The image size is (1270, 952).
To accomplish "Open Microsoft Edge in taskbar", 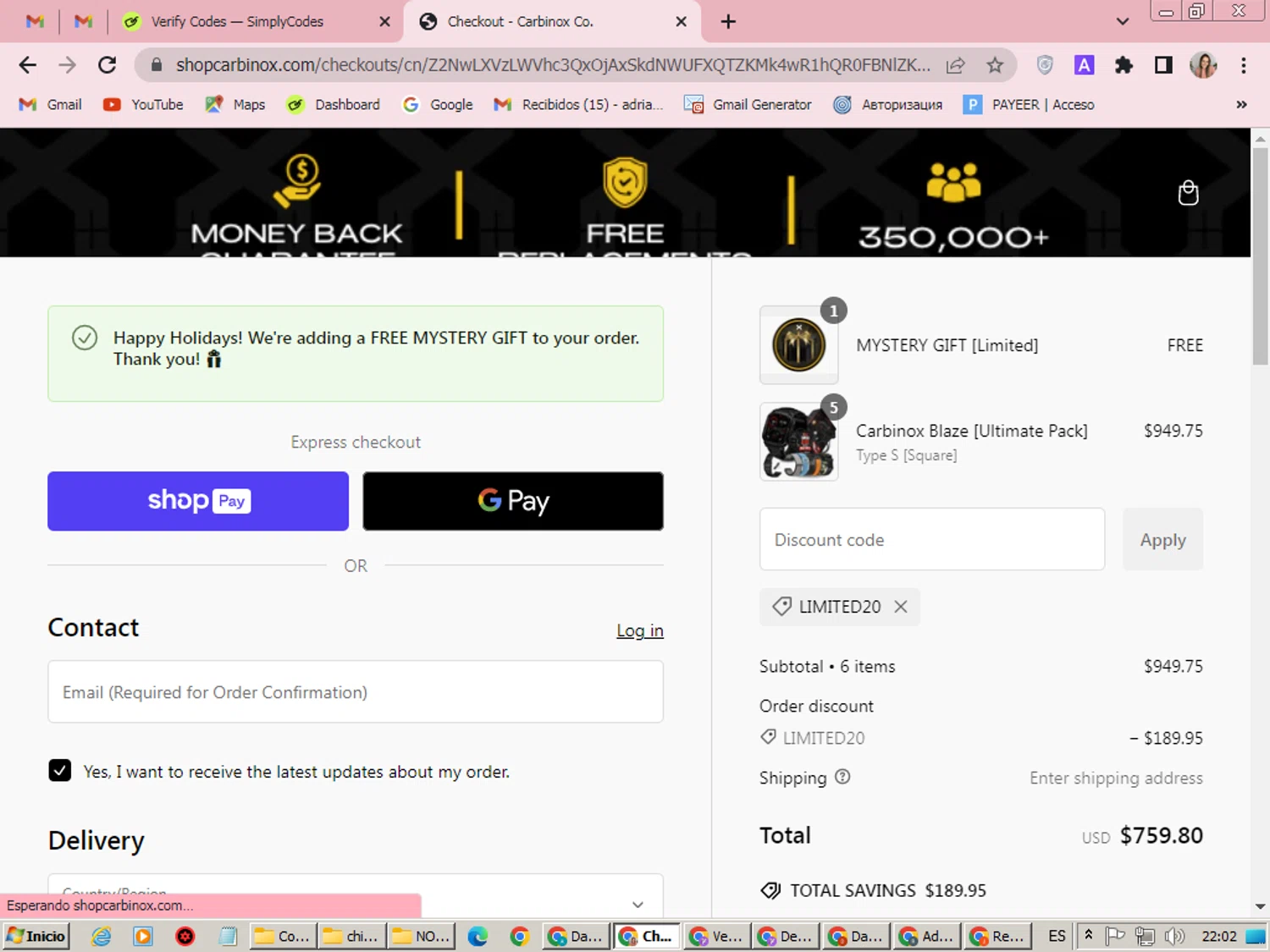I will tap(478, 936).
